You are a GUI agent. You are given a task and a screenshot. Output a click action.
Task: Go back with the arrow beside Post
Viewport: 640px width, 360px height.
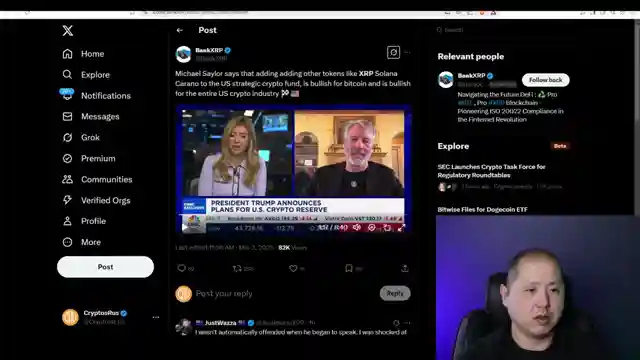click(x=180, y=30)
